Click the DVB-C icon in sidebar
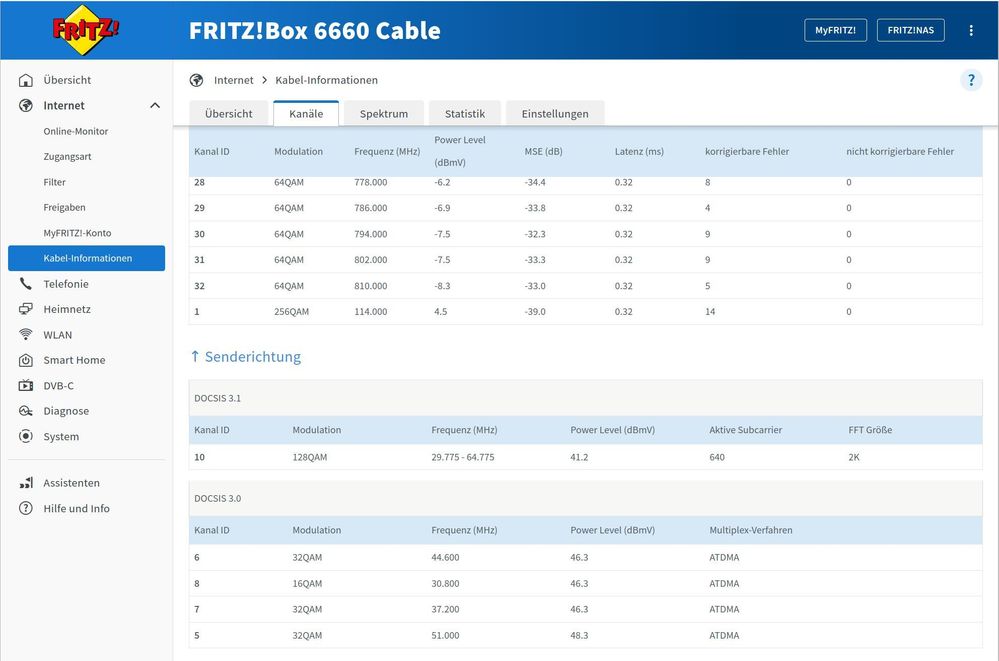The height and width of the screenshot is (661, 999). (26, 386)
